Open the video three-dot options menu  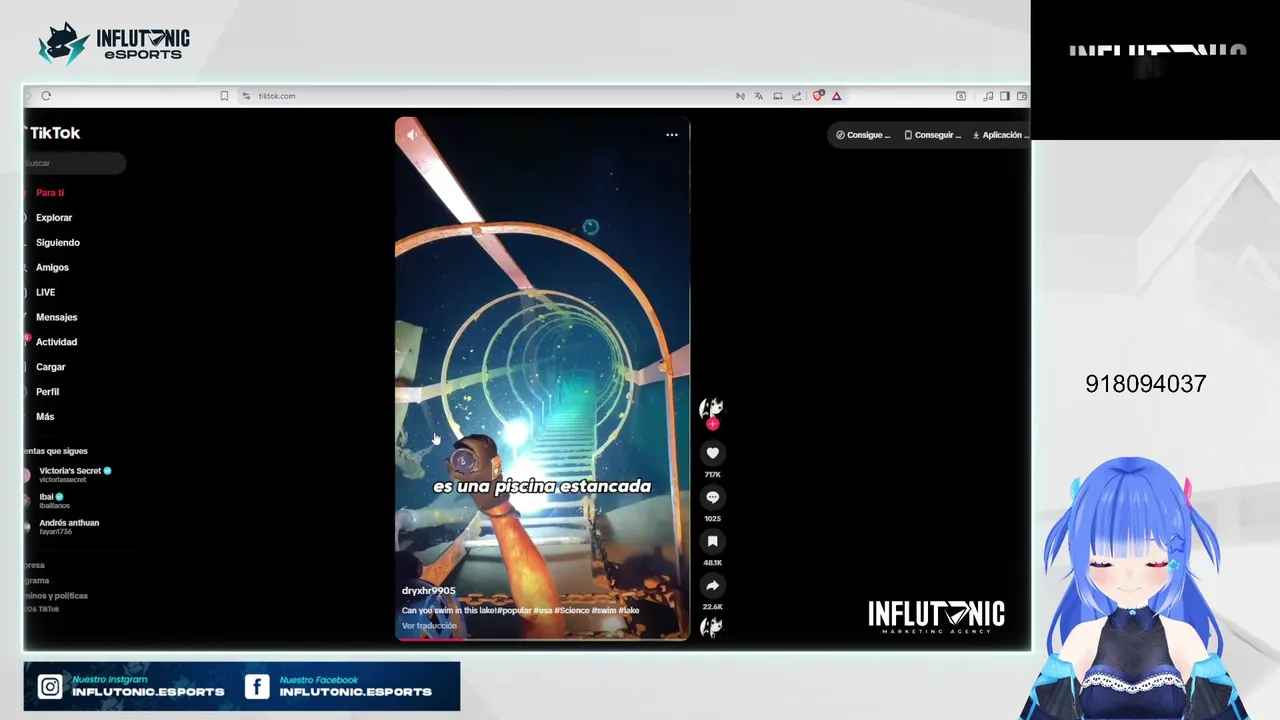[x=672, y=135]
